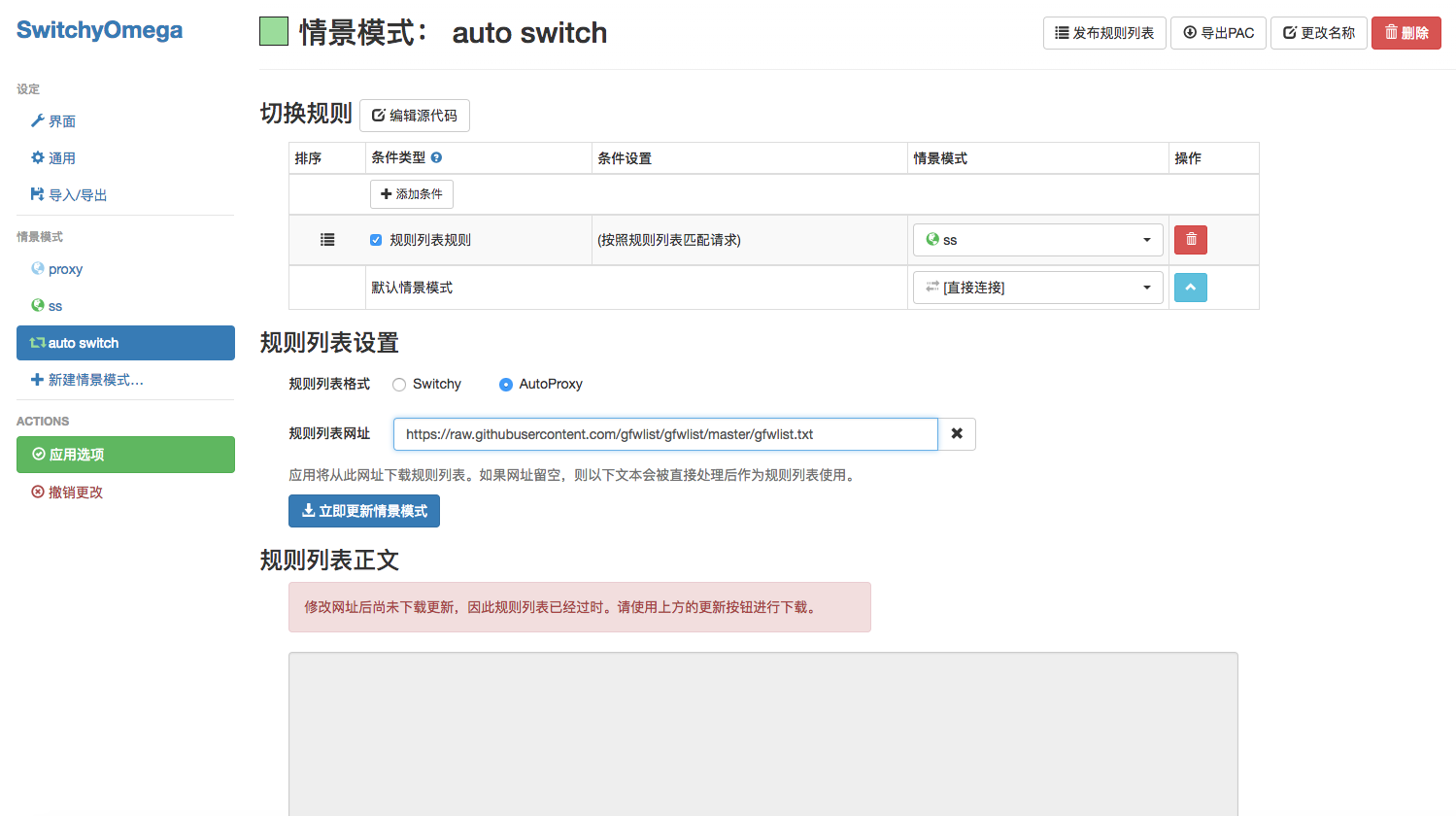The width and height of the screenshot is (1456, 816).
Task: Open 界面 settings in sidebar
Action: [125, 121]
